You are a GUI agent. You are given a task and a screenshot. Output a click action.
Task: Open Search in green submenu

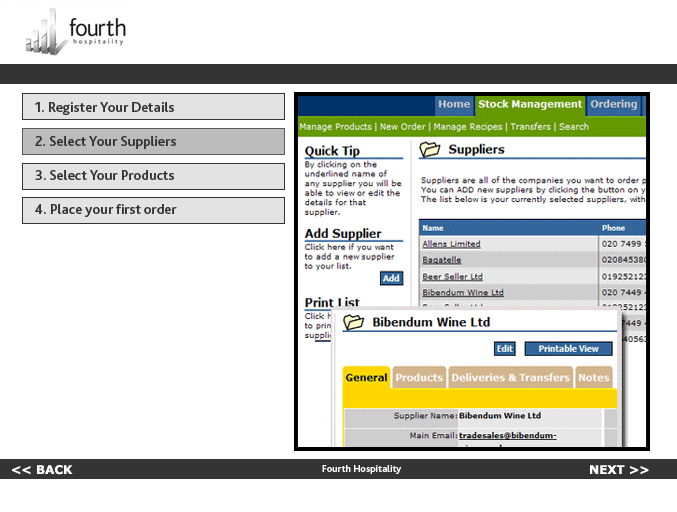pyautogui.click(x=574, y=127)
